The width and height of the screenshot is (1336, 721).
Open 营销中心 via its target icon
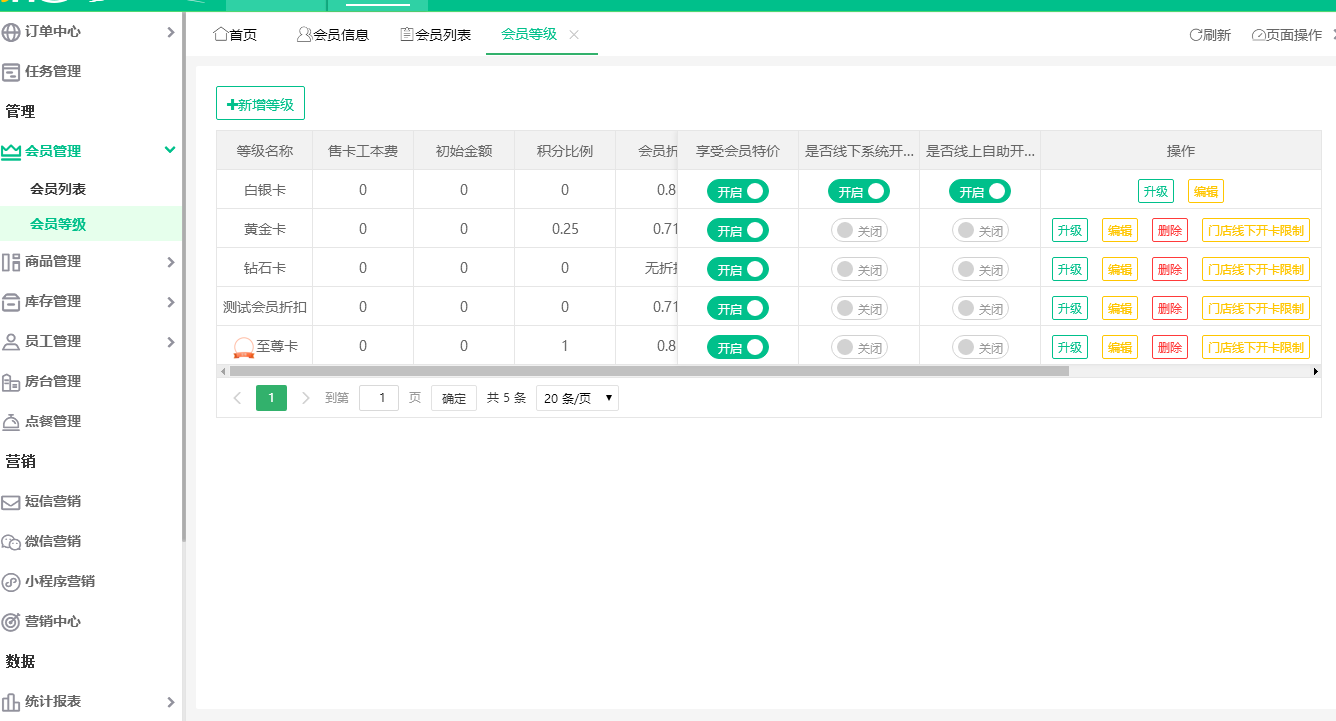tap(11, 622)
